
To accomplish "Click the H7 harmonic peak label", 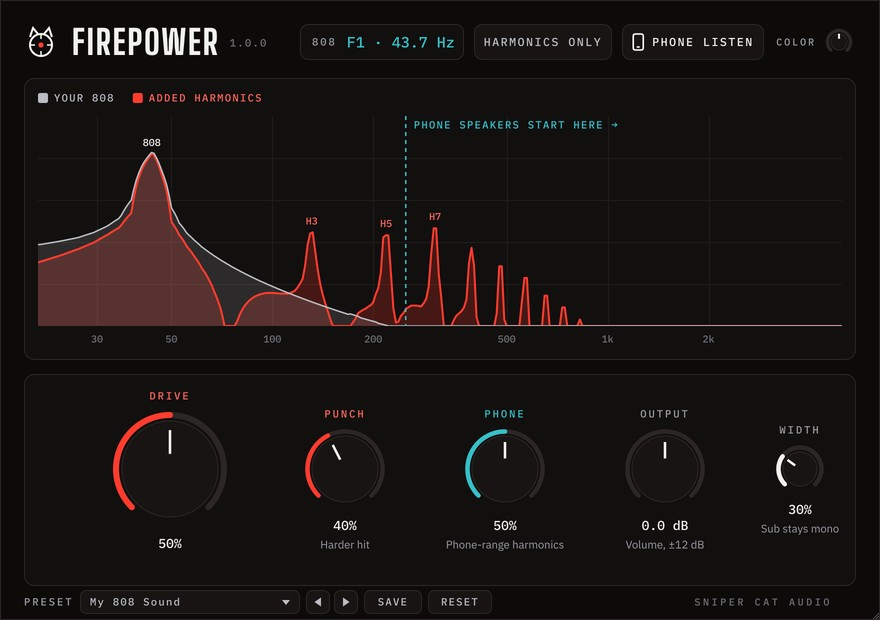I will pos(435,217).
